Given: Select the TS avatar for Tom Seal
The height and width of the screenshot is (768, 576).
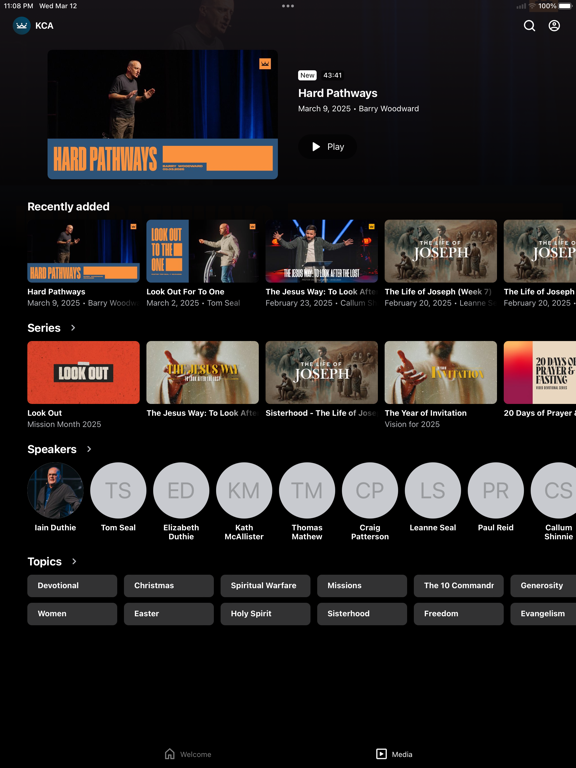Looking at the screenshot, I should [x=118, y=490].
